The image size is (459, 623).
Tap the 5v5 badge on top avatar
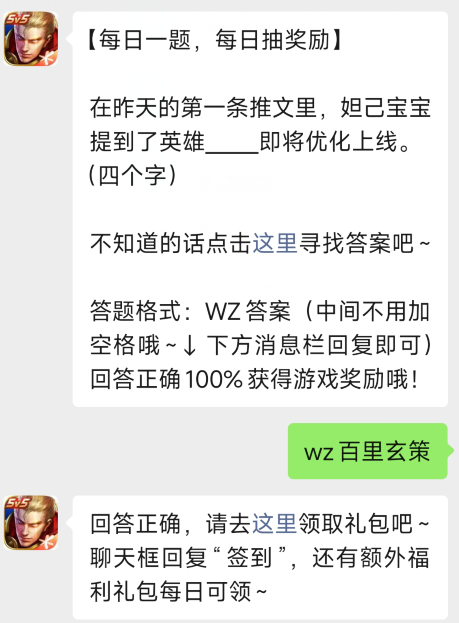tap(17, 19)
